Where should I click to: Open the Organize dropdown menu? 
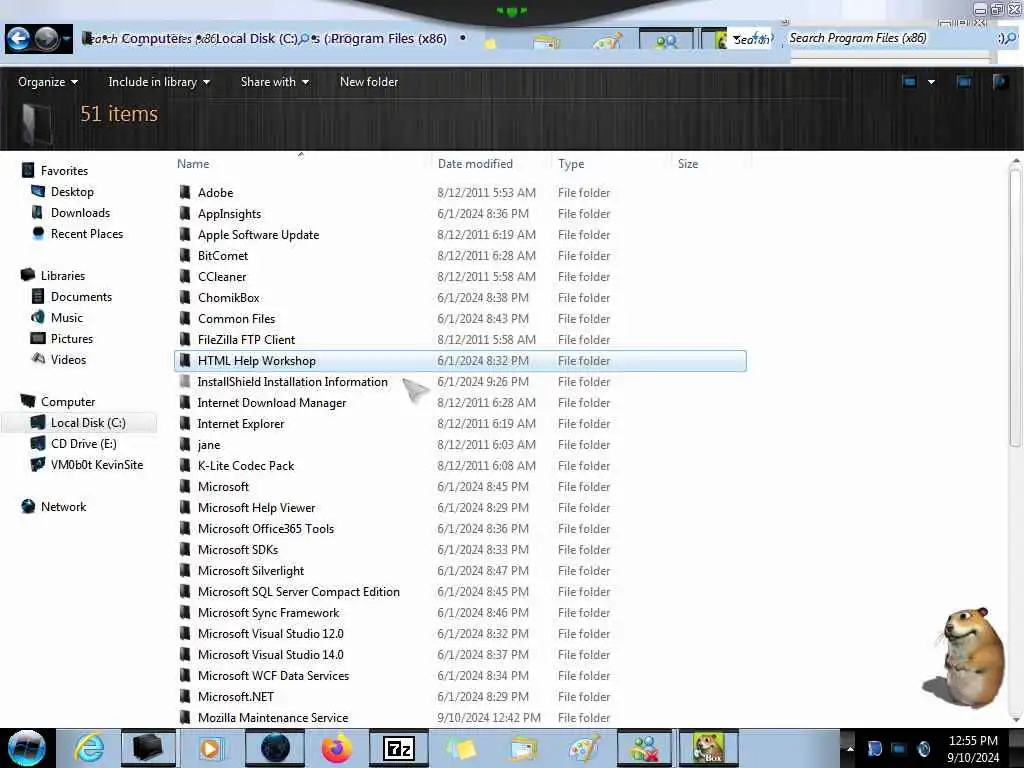[48, 82]
